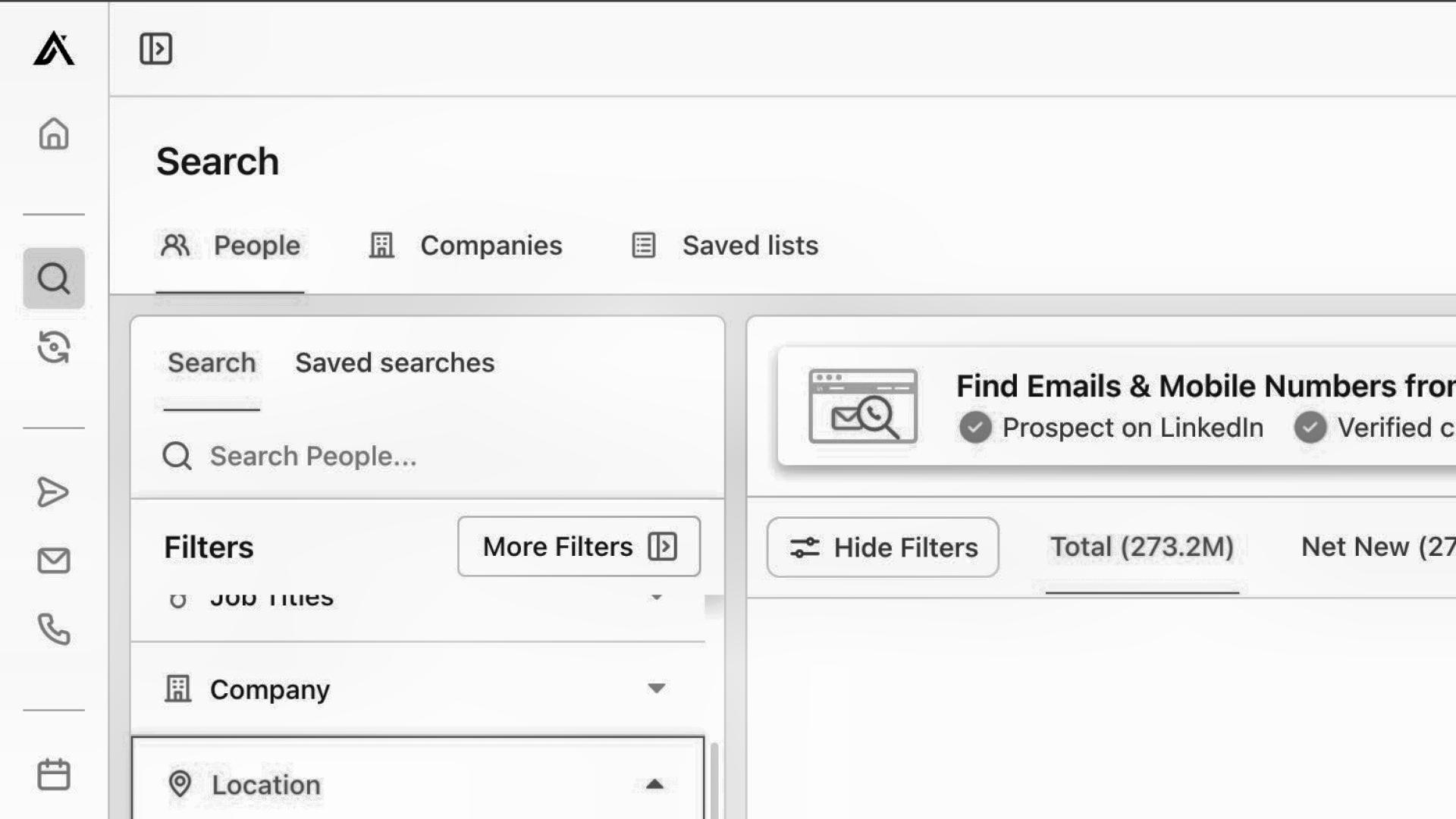Click the filter list vertical scrollbar

(x=714, y=781)
